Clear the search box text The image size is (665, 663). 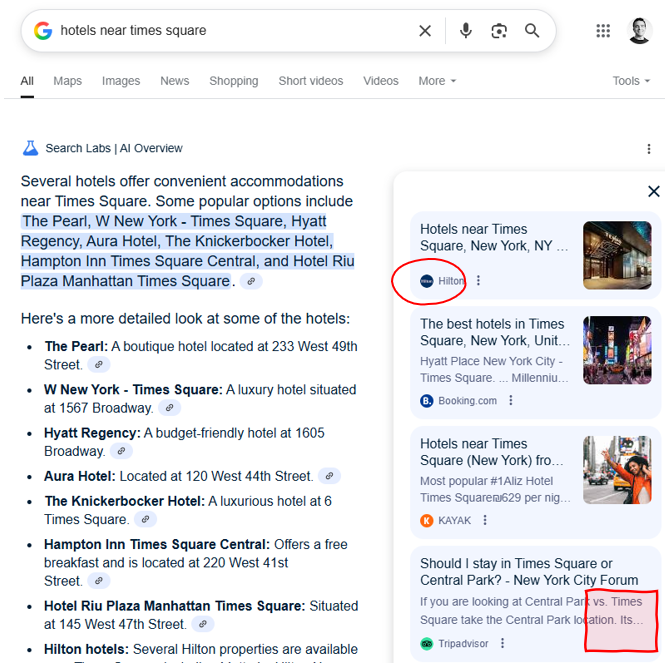(x=425, y=31)
